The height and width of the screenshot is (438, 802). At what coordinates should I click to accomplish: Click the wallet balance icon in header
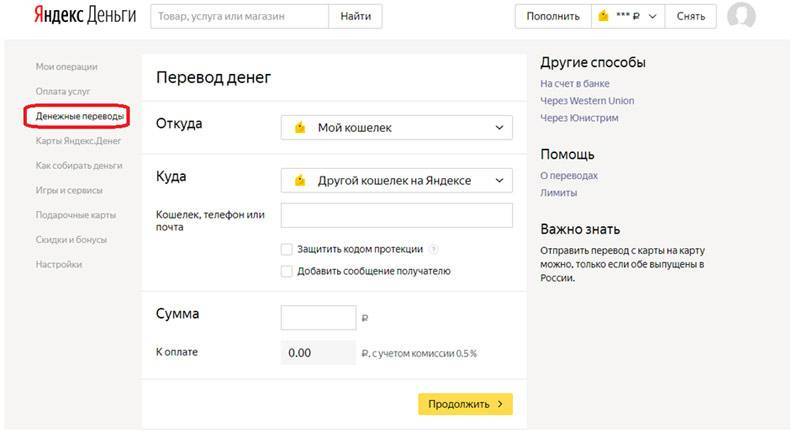[x=603, y=16]
